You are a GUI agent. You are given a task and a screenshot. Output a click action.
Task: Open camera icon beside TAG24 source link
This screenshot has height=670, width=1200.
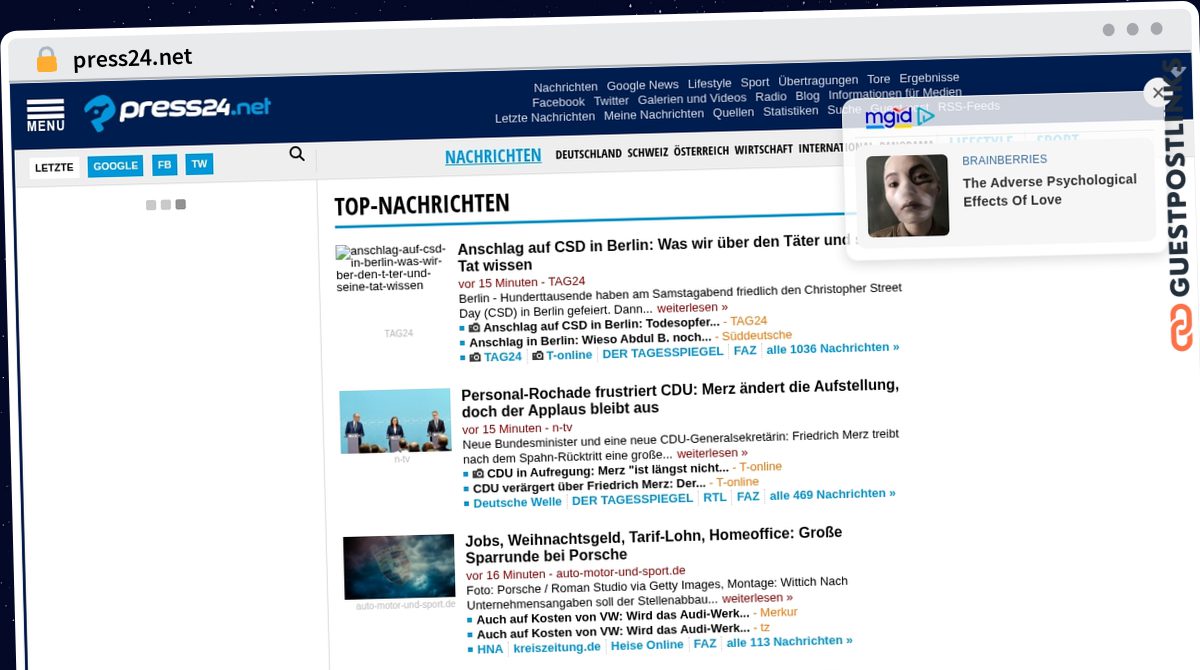(475, 357)
